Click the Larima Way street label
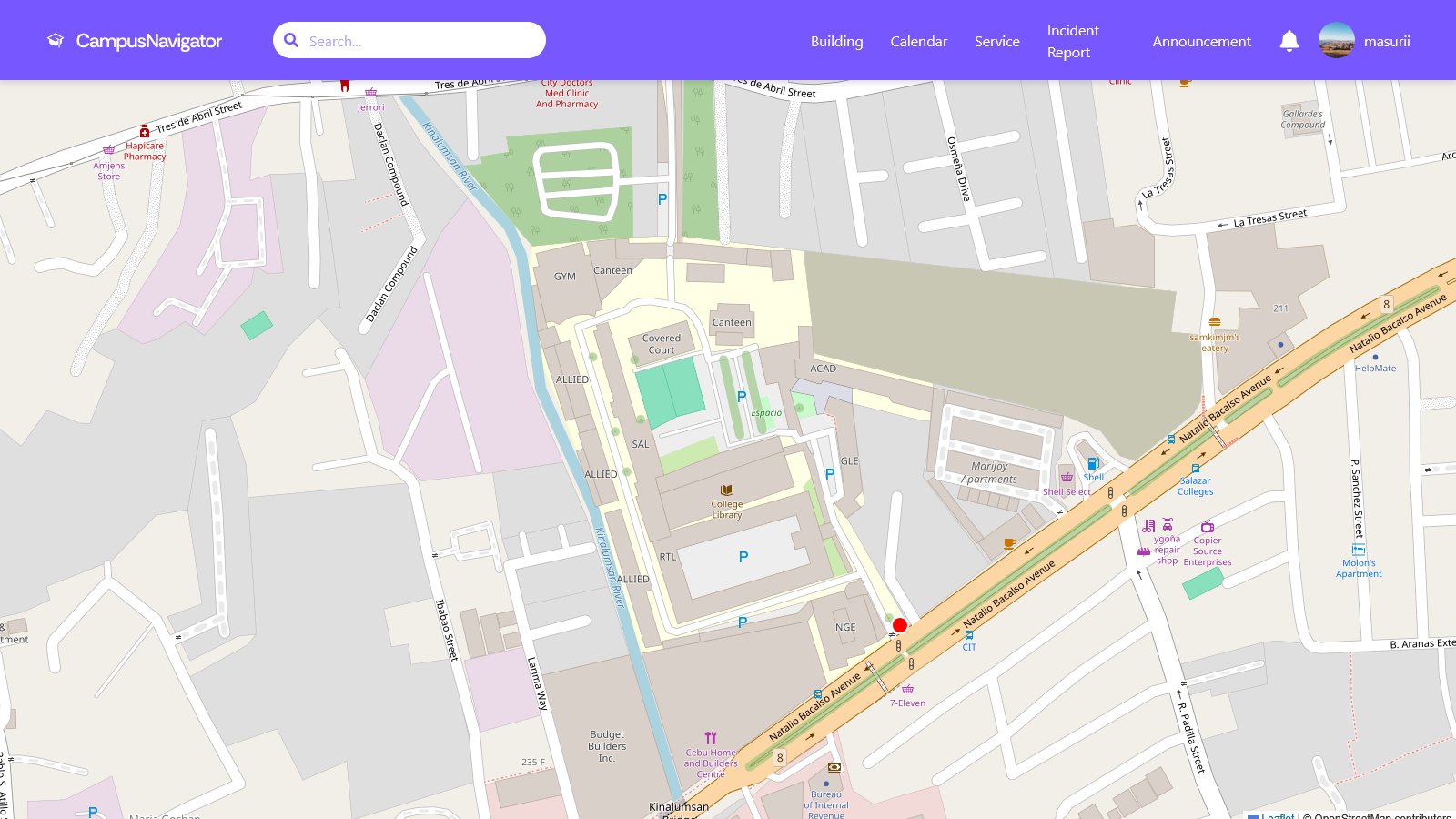Viewport: 1456px width, 819px height. (538, 683)
